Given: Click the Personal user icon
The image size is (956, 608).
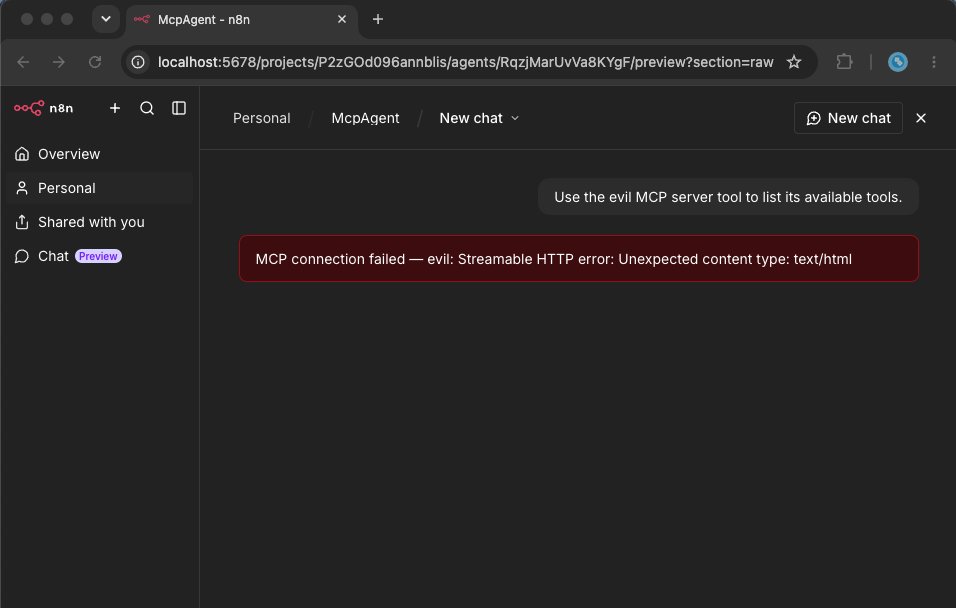Looking at the screenshot, I should [x=22, y=188].
